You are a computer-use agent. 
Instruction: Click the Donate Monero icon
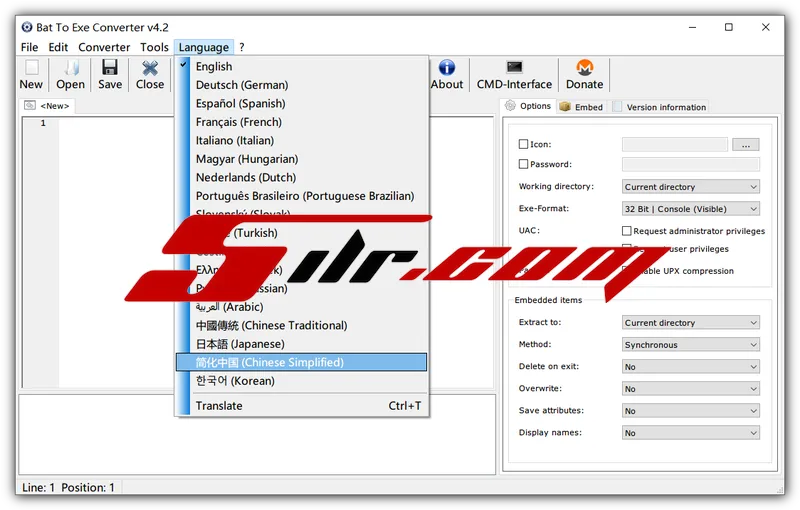pos(585,67)
